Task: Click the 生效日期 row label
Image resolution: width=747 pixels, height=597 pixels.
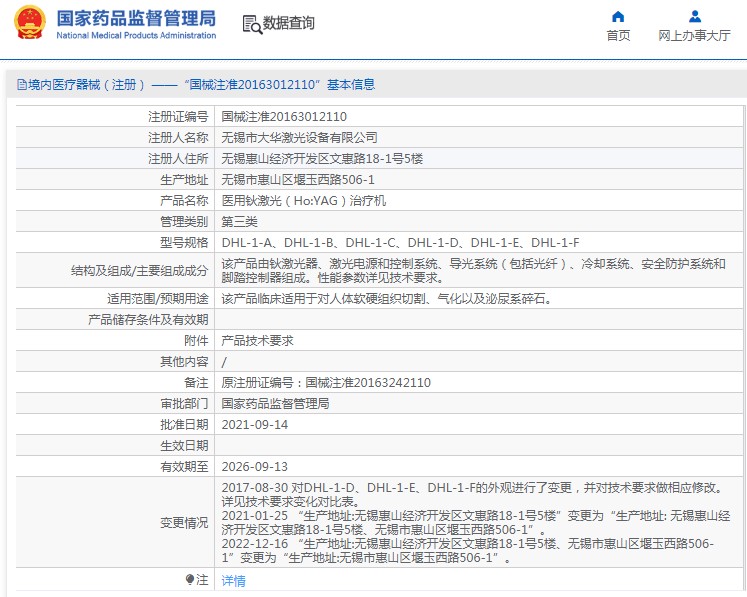Action: [184, 445]
